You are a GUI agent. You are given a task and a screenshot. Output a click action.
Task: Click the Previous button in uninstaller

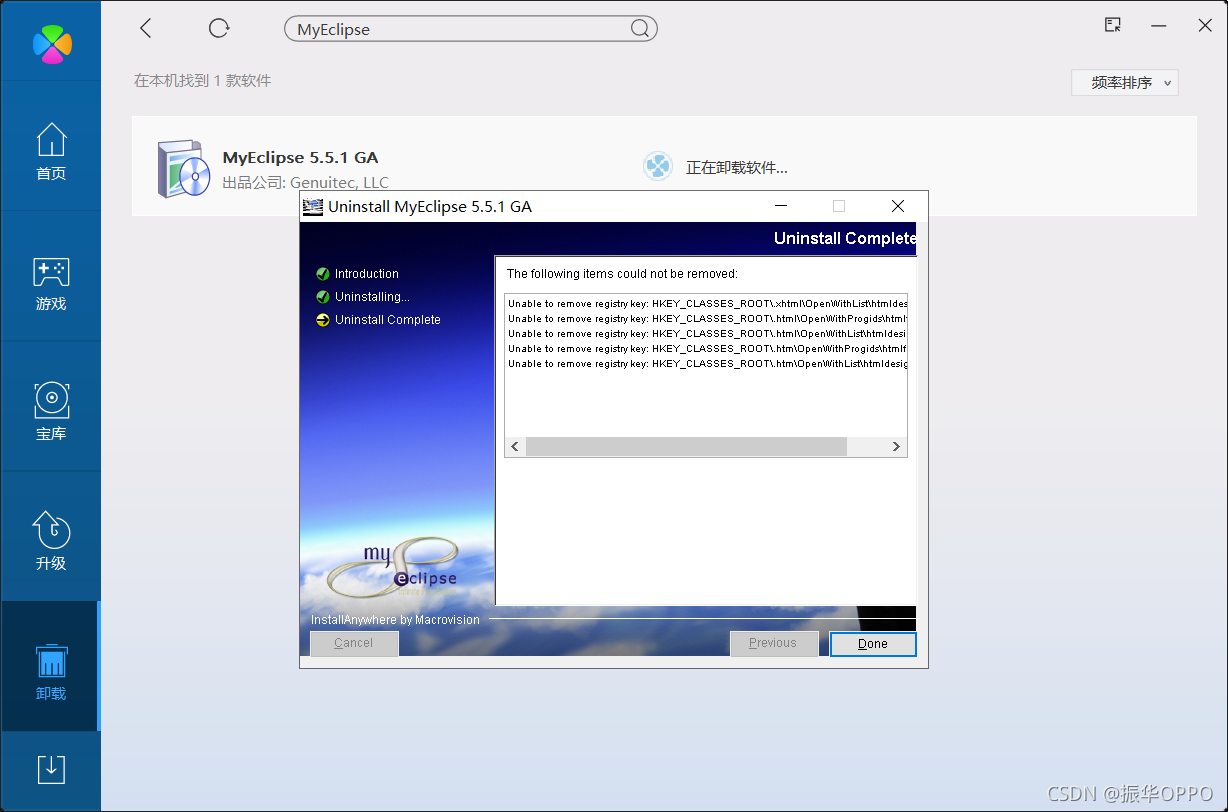774,643
